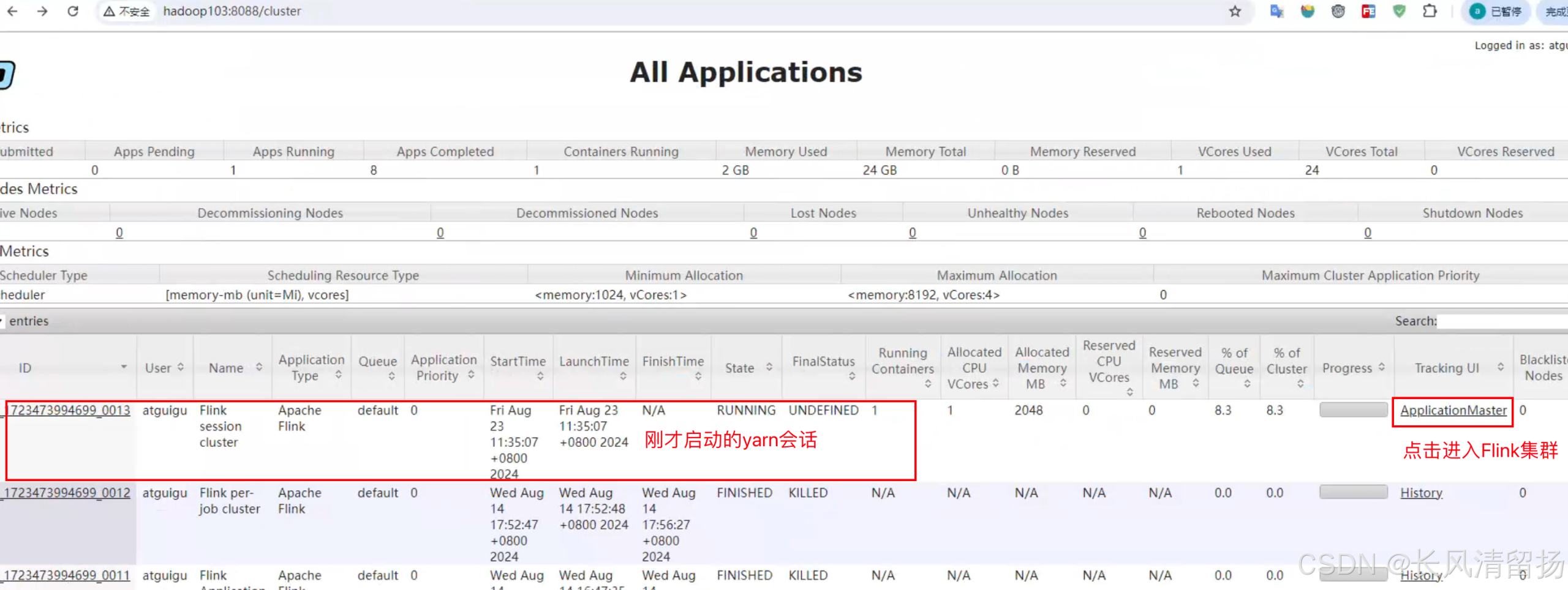Bookmark this page using the star icon
The height and width of the screenshot is (590, 1568).
(x=1236, y=11)
